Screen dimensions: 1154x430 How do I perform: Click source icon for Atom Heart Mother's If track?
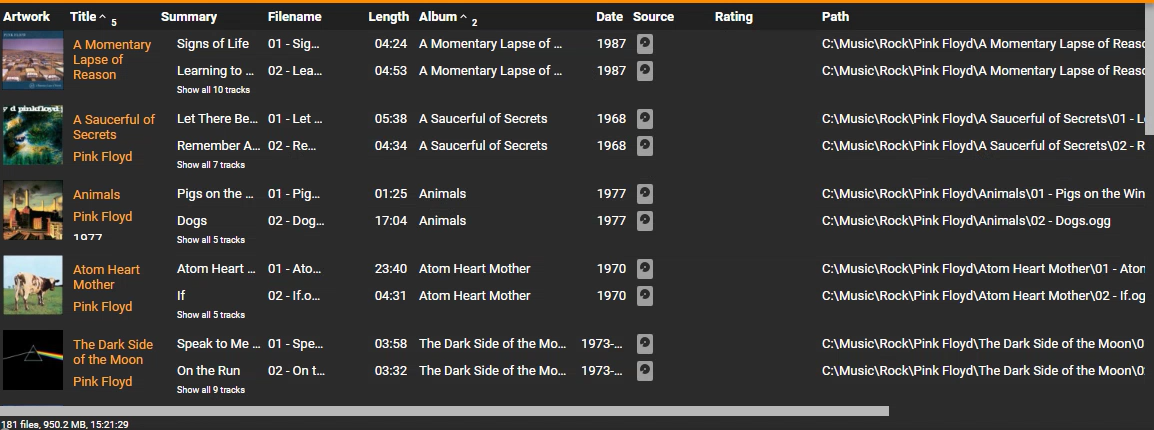pos(646,296)
